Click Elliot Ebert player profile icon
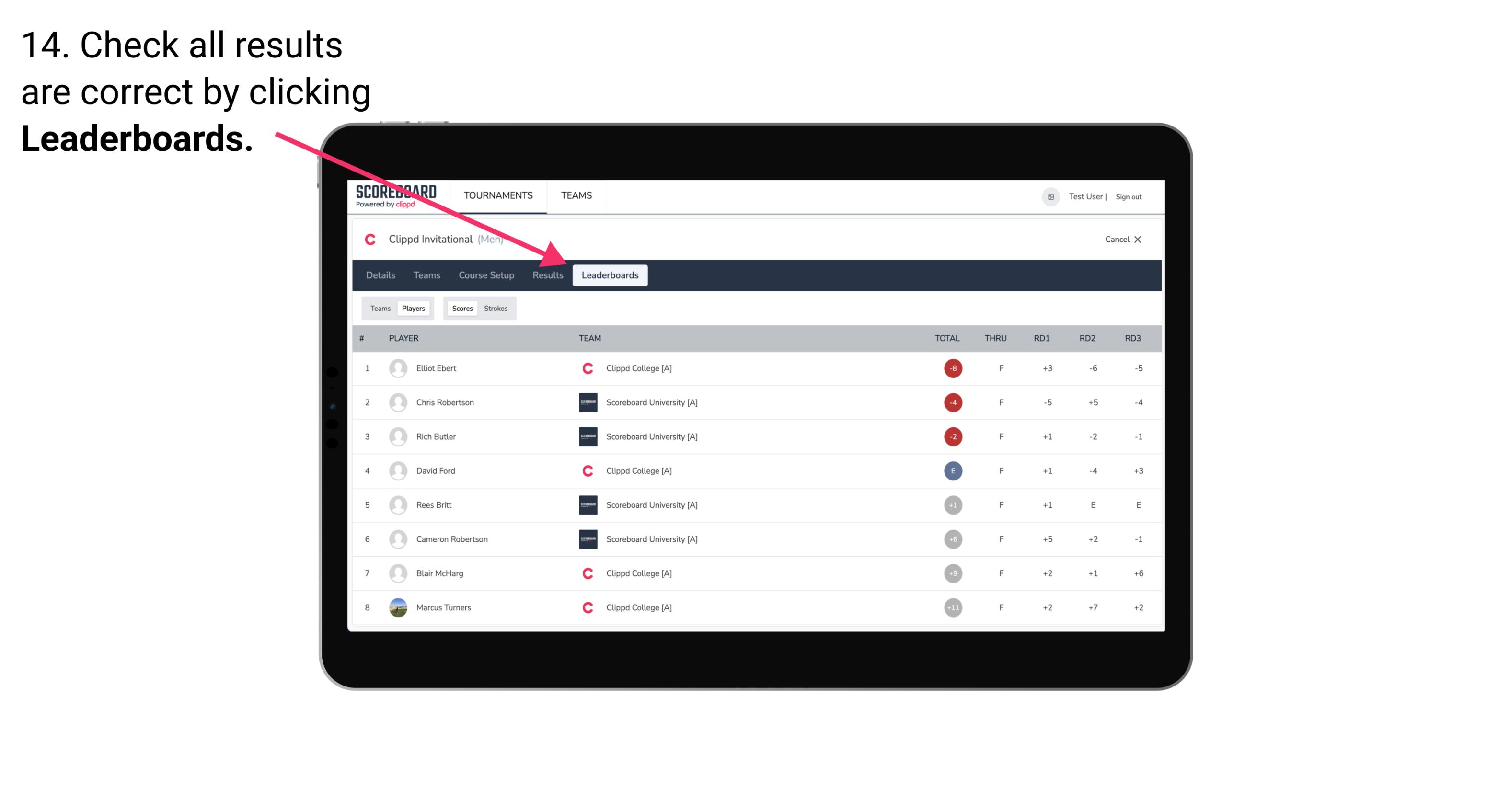The height and width of the screenshot is (812, 1510). point(398,368)
